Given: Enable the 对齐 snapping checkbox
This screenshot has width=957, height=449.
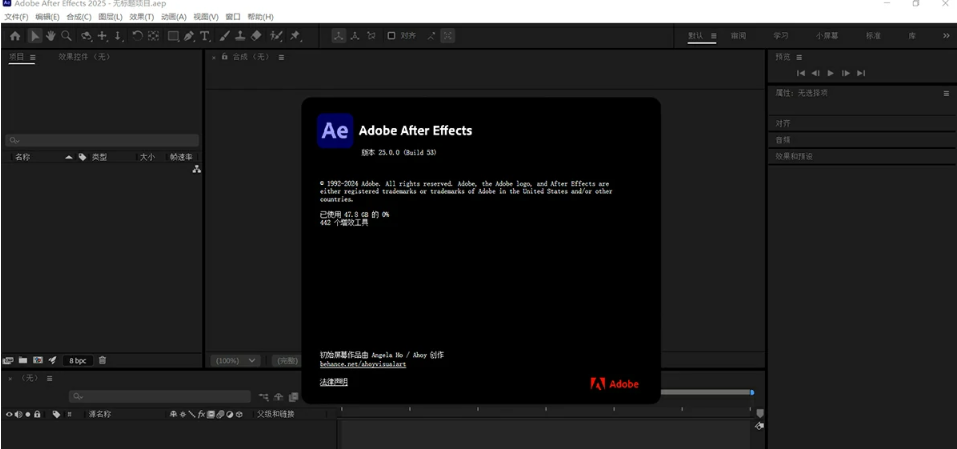Looking at the screenshot, I should click(x=391, y=36).
